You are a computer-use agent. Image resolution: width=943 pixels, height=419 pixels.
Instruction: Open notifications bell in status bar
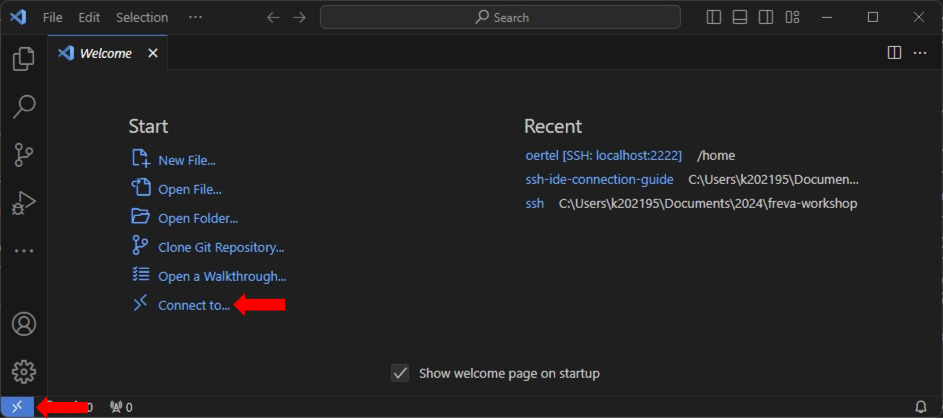921,407
